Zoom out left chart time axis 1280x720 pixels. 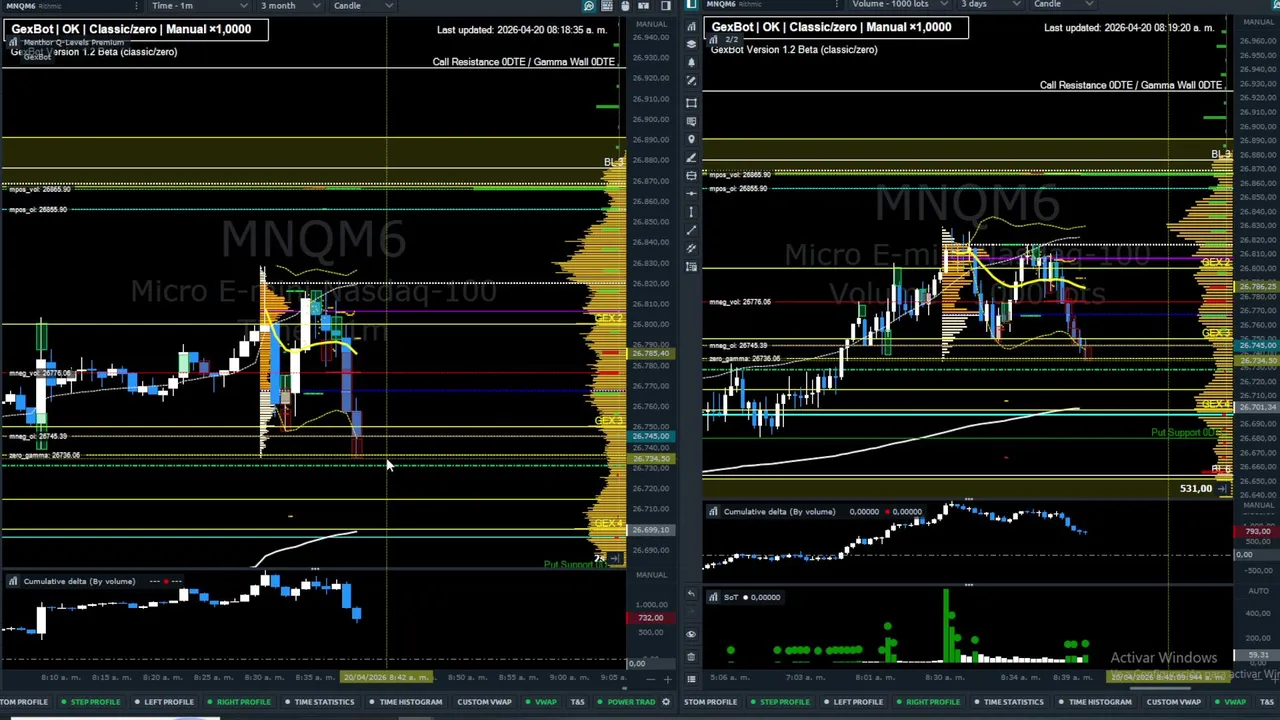tap(649, 679)
